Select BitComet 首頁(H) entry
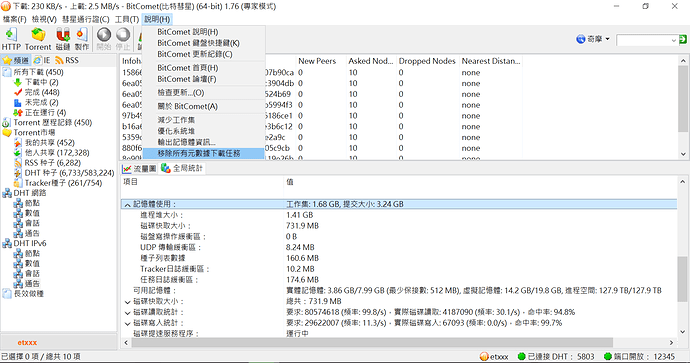690x363 pixels. click(x=204, y=68)
